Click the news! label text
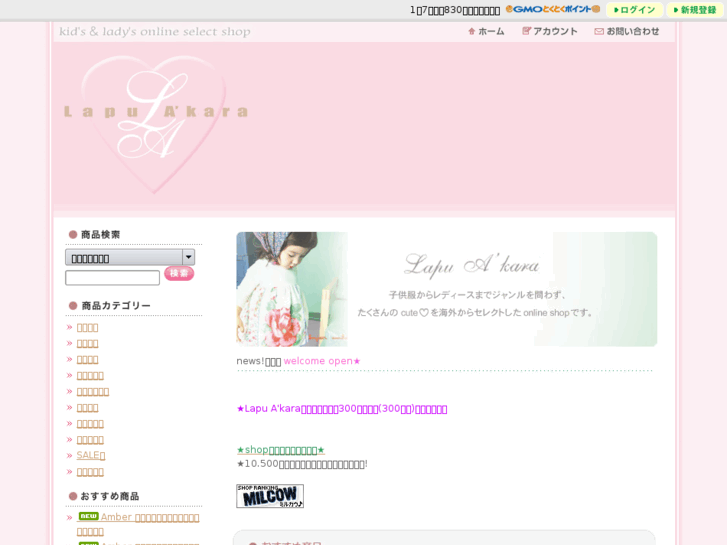727x545 pixels. tap(250, 361)
